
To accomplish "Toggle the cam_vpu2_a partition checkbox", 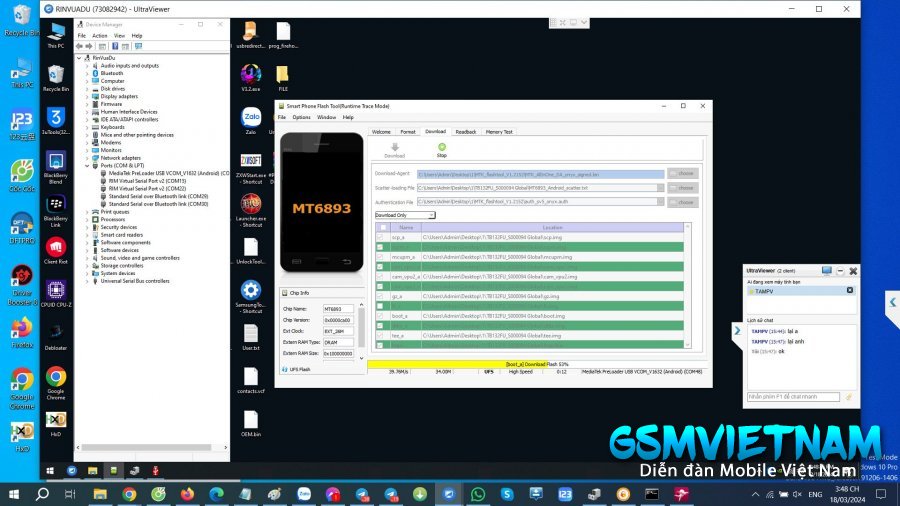I will pos(379,277).
